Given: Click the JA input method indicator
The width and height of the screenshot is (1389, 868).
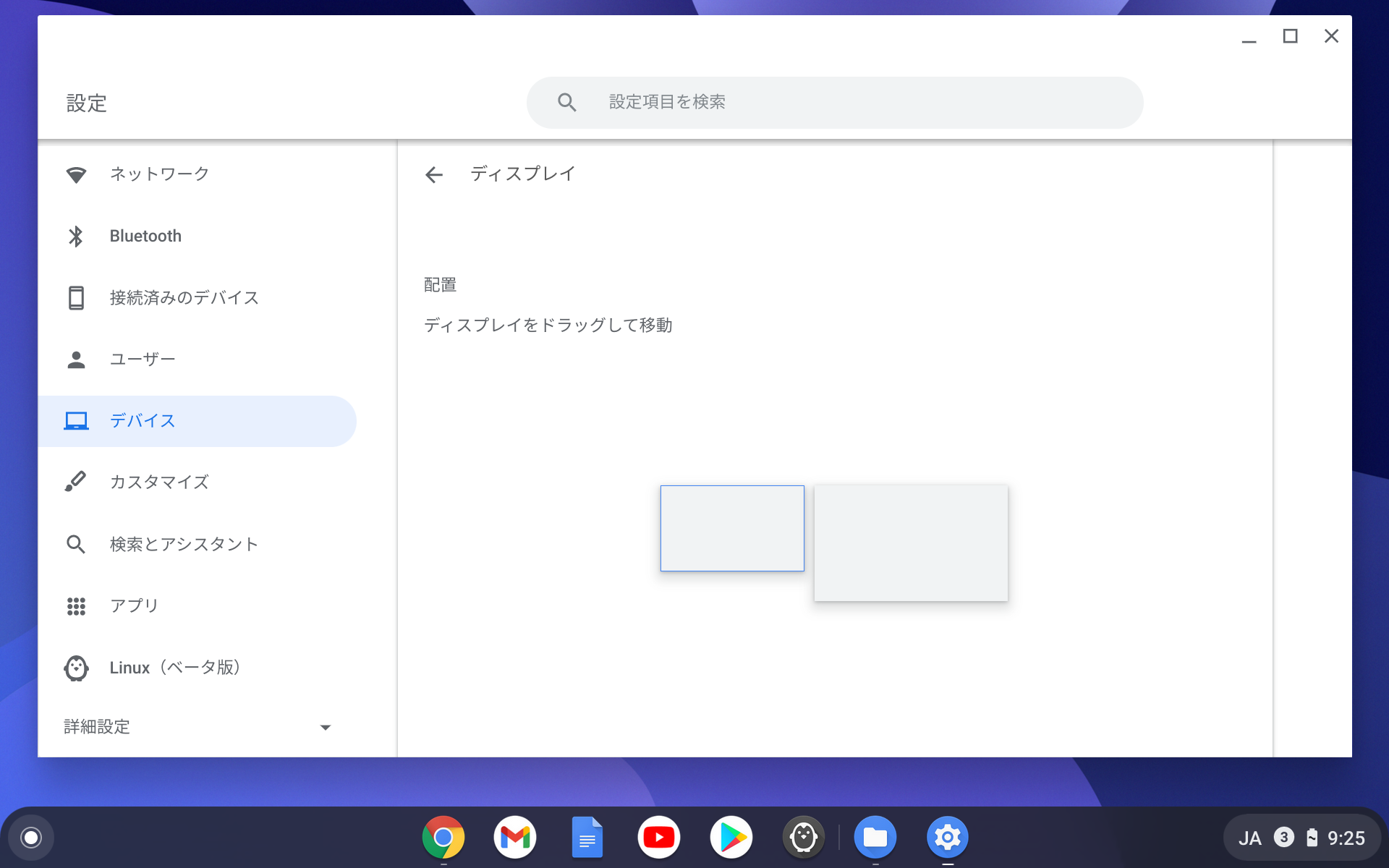Looking at the screenshot, I should coord(1250,838).
